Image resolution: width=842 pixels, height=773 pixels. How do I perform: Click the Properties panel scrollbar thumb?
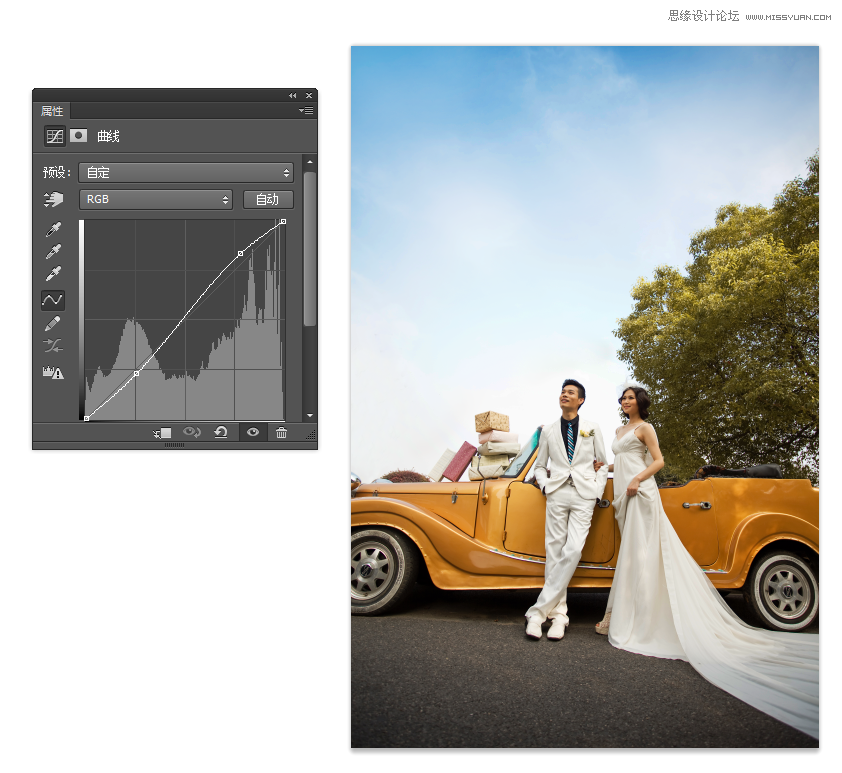point(310,249)
